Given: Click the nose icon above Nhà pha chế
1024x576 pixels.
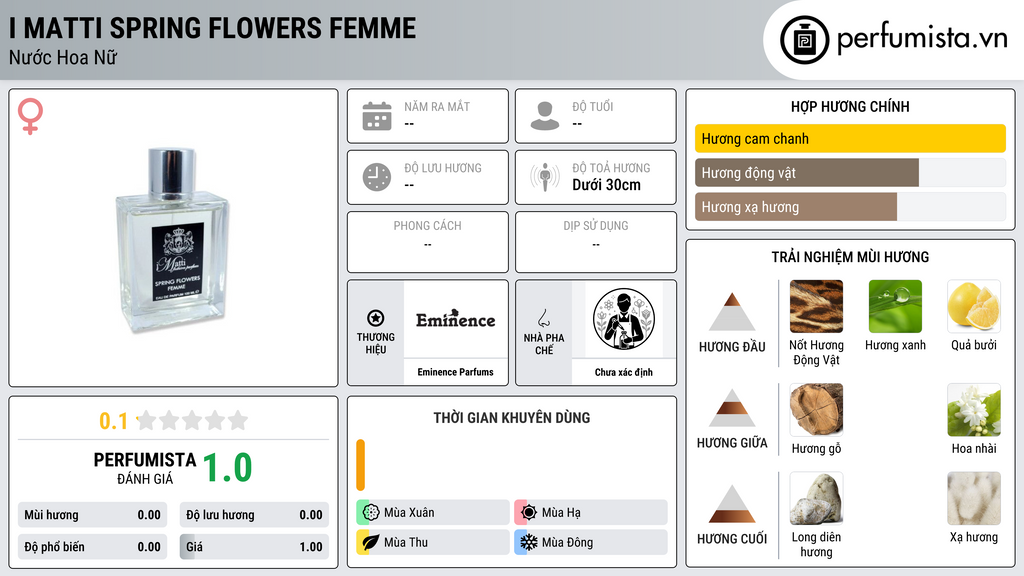Looking at the screenshot, I should click(x=543, y=318).
